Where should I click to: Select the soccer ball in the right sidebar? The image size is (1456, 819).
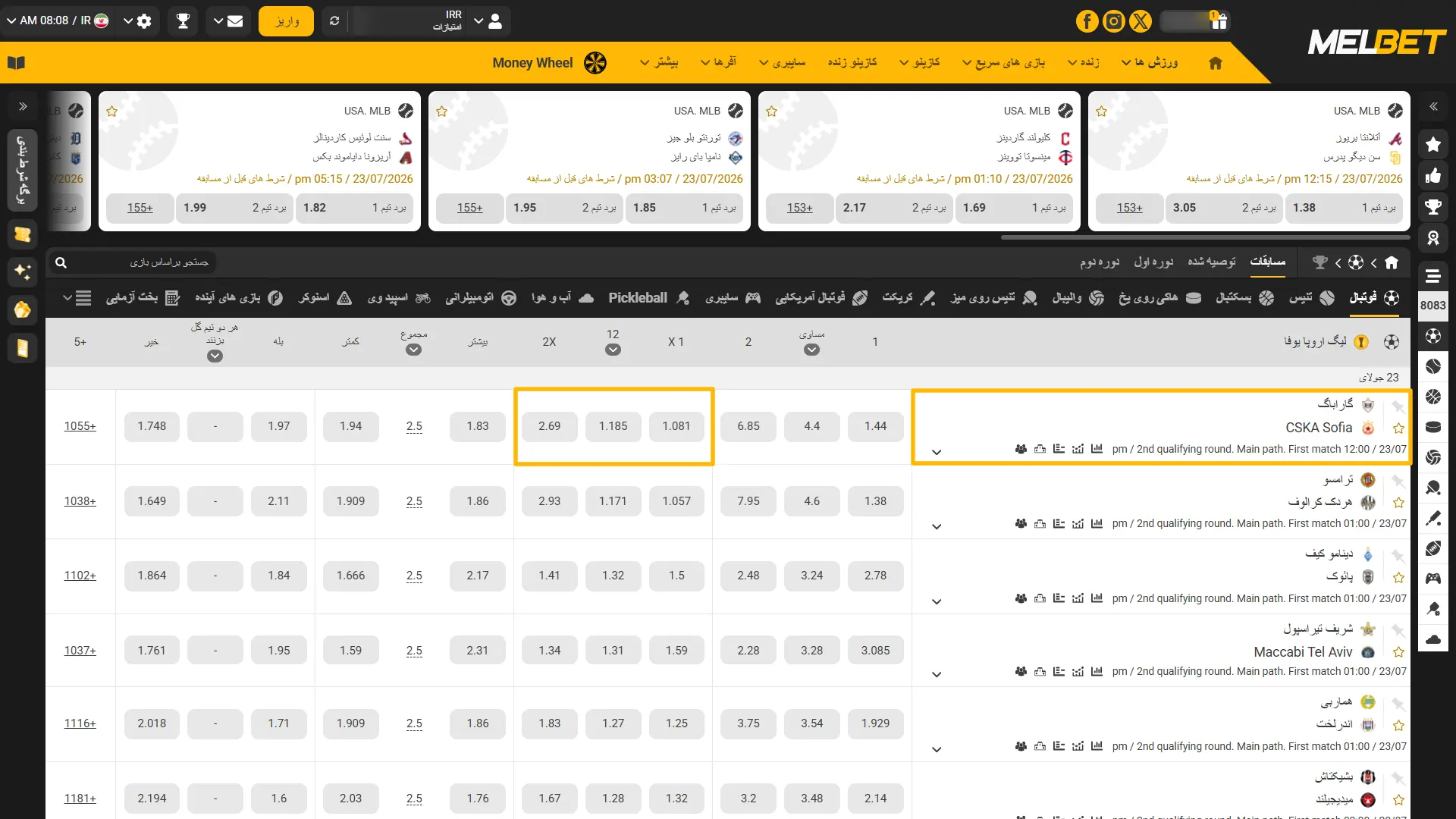tap(1433, 336)
